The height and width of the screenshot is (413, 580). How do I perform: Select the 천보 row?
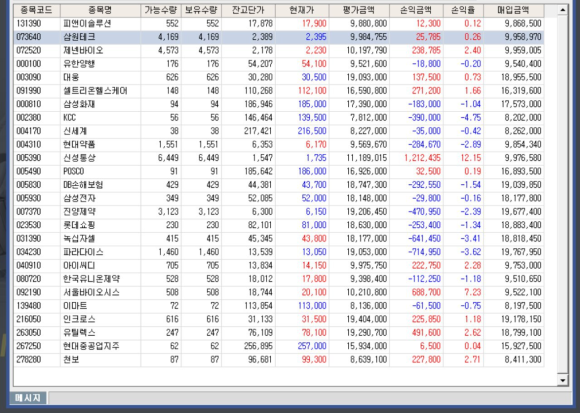(279, 359)
